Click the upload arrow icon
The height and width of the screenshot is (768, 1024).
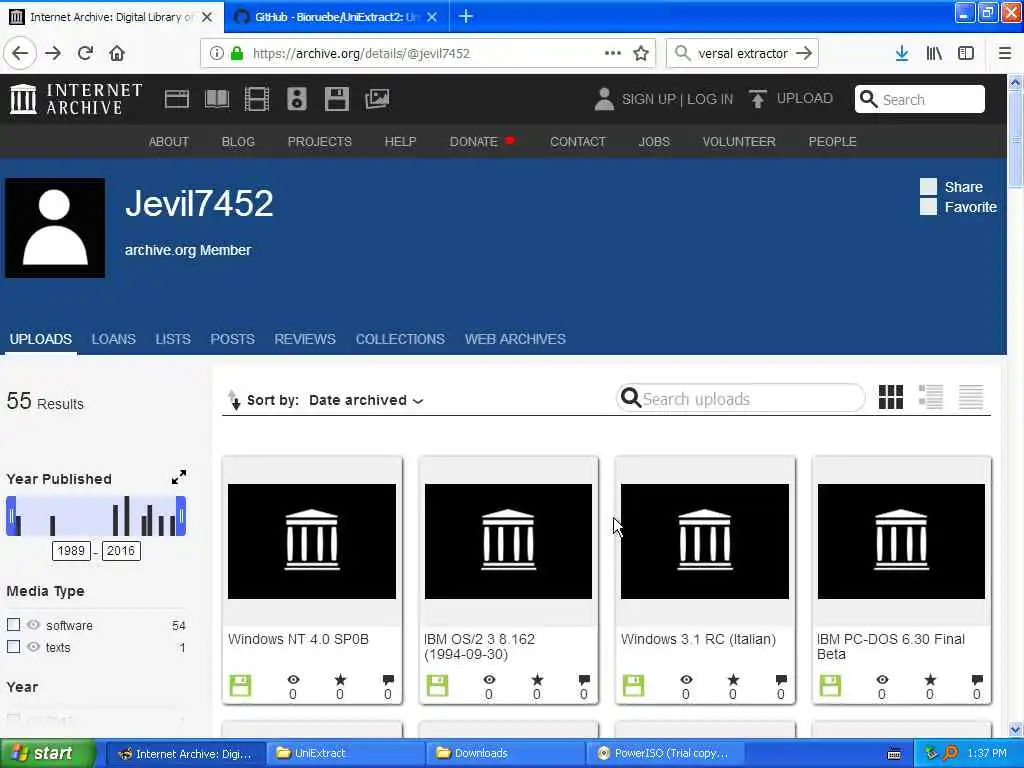coord(758,99)
